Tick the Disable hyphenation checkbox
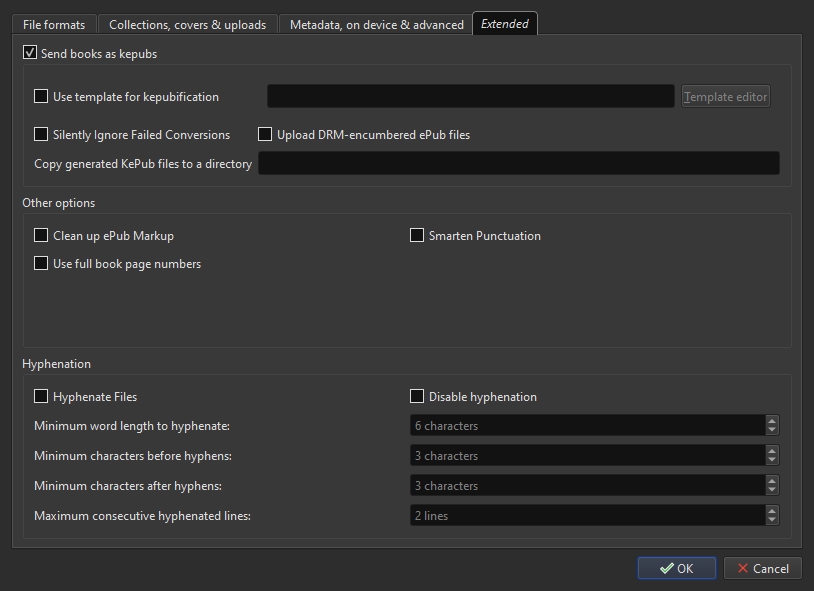This screenshot has height=591, width=814. 417,397
